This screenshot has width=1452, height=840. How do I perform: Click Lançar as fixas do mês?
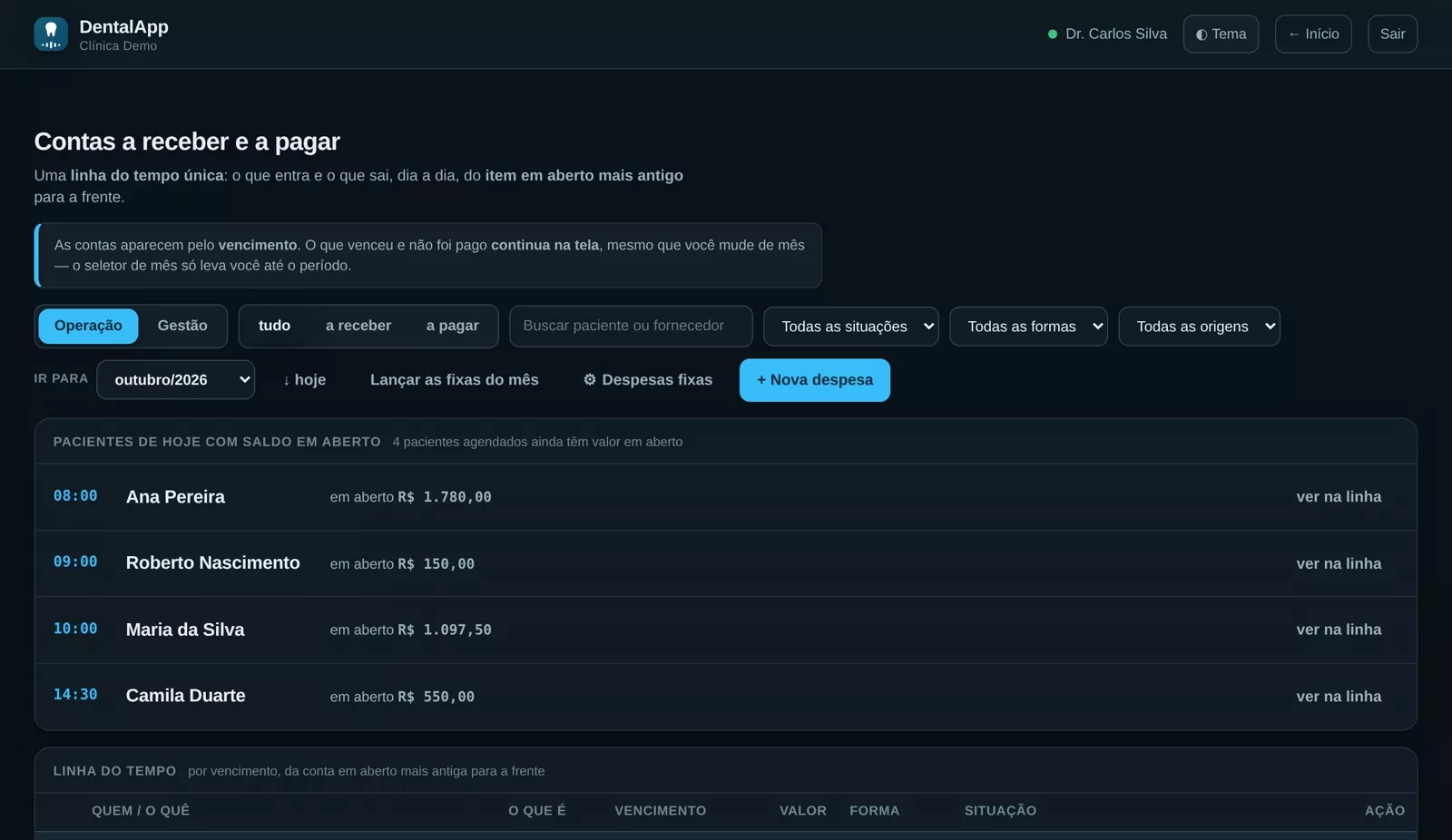point(454,380)
